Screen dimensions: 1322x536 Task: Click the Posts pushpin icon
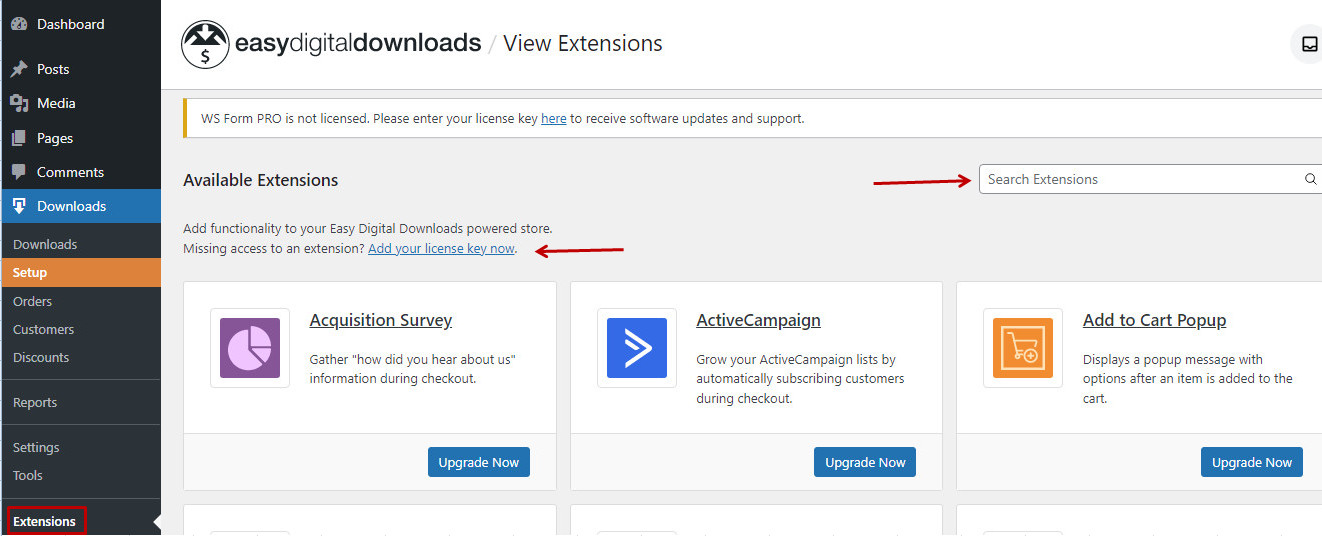pos(19,69)
